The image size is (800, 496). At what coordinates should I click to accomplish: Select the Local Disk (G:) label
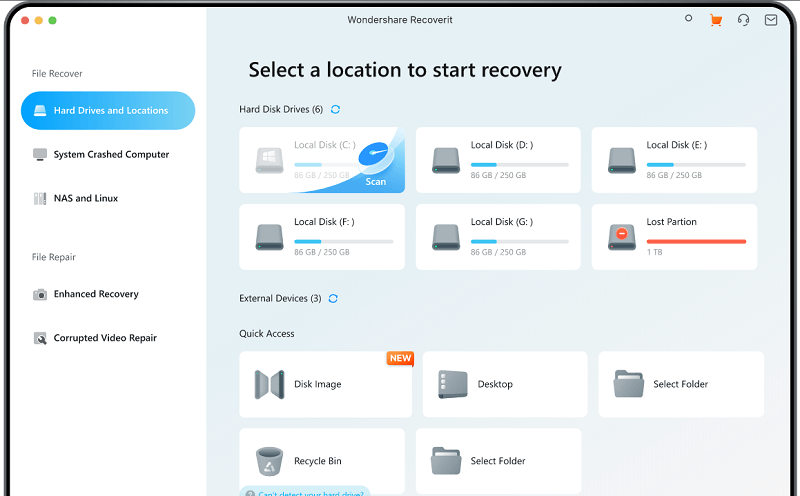click(x=502, y=222)
